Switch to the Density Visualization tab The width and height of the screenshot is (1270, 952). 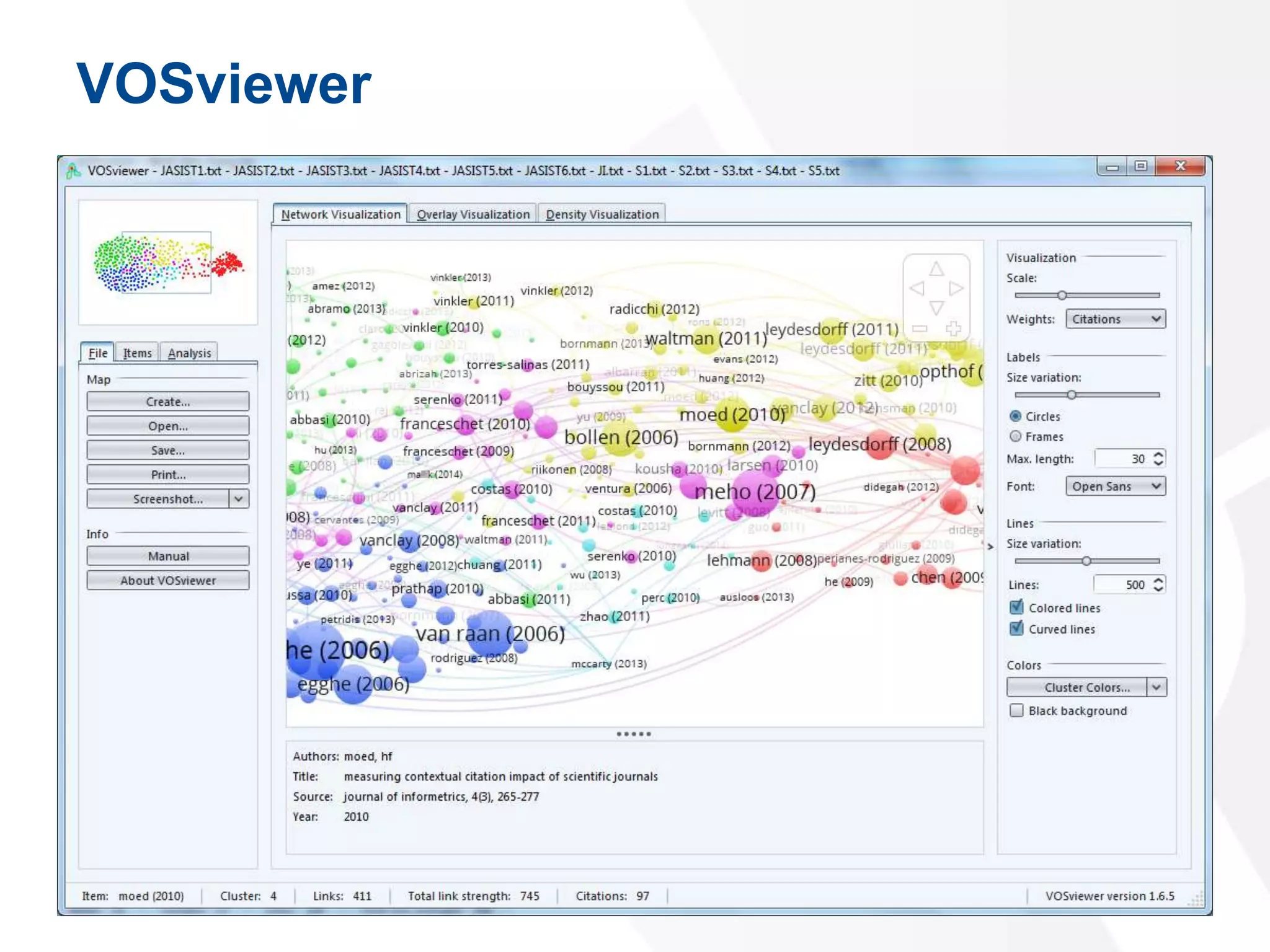pyautogui.click(x=602, y=214)
